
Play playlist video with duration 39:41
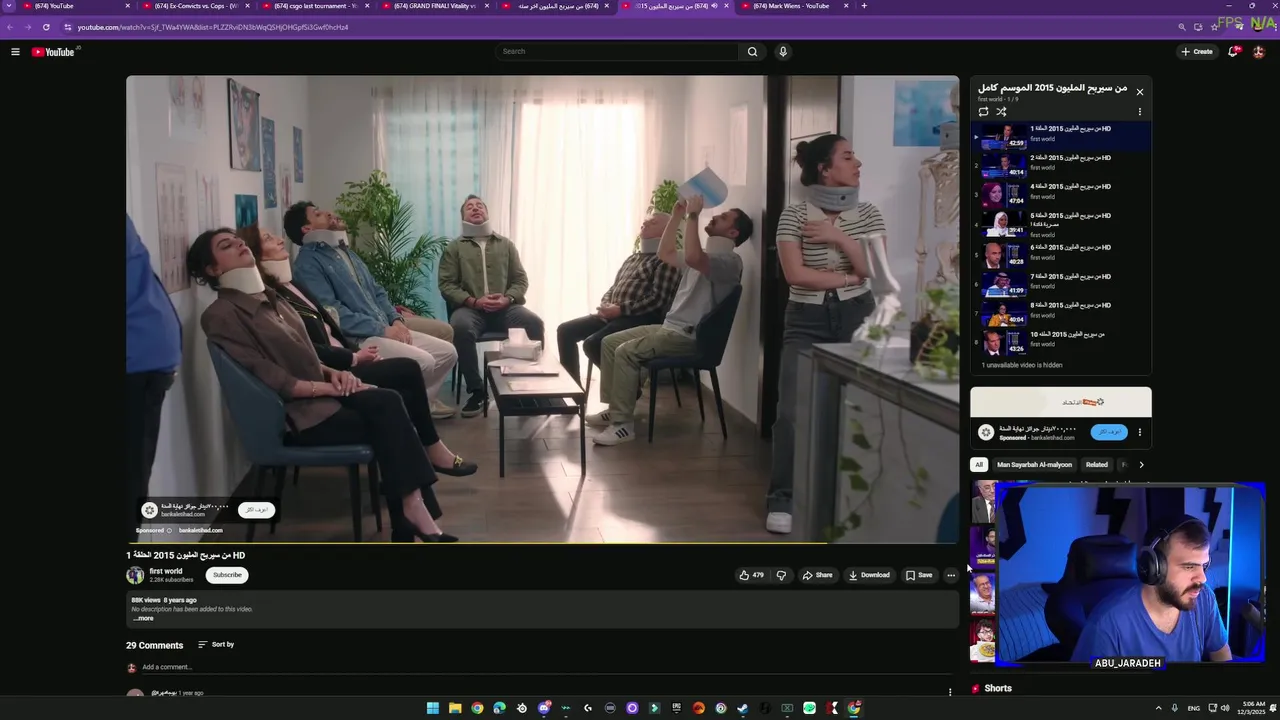[x=1061, y=222]
